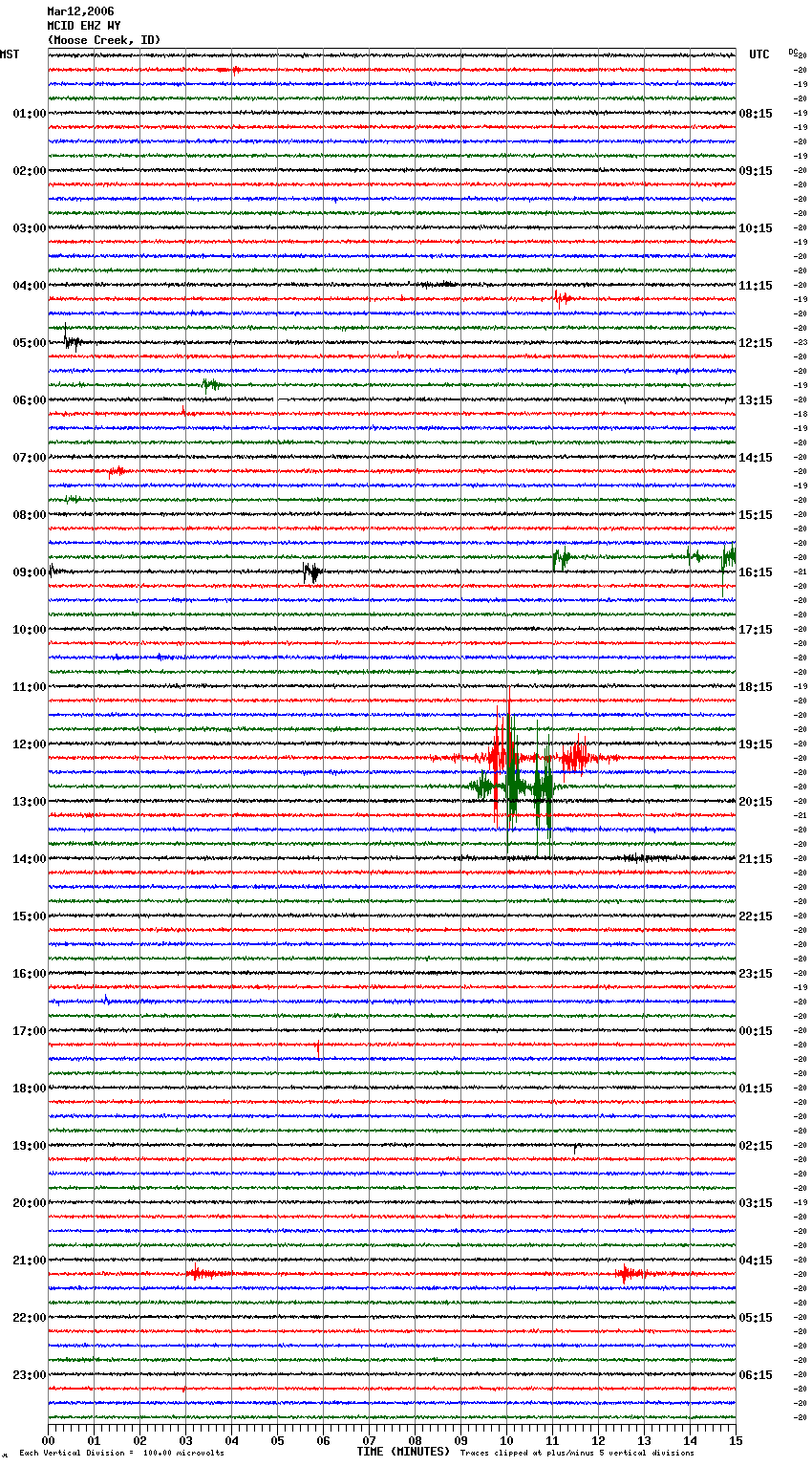Click the red event near minute 12.5 after 21:00
Image resolution: width=812 pixels, height=1466 pixels.
(630, 1273)
